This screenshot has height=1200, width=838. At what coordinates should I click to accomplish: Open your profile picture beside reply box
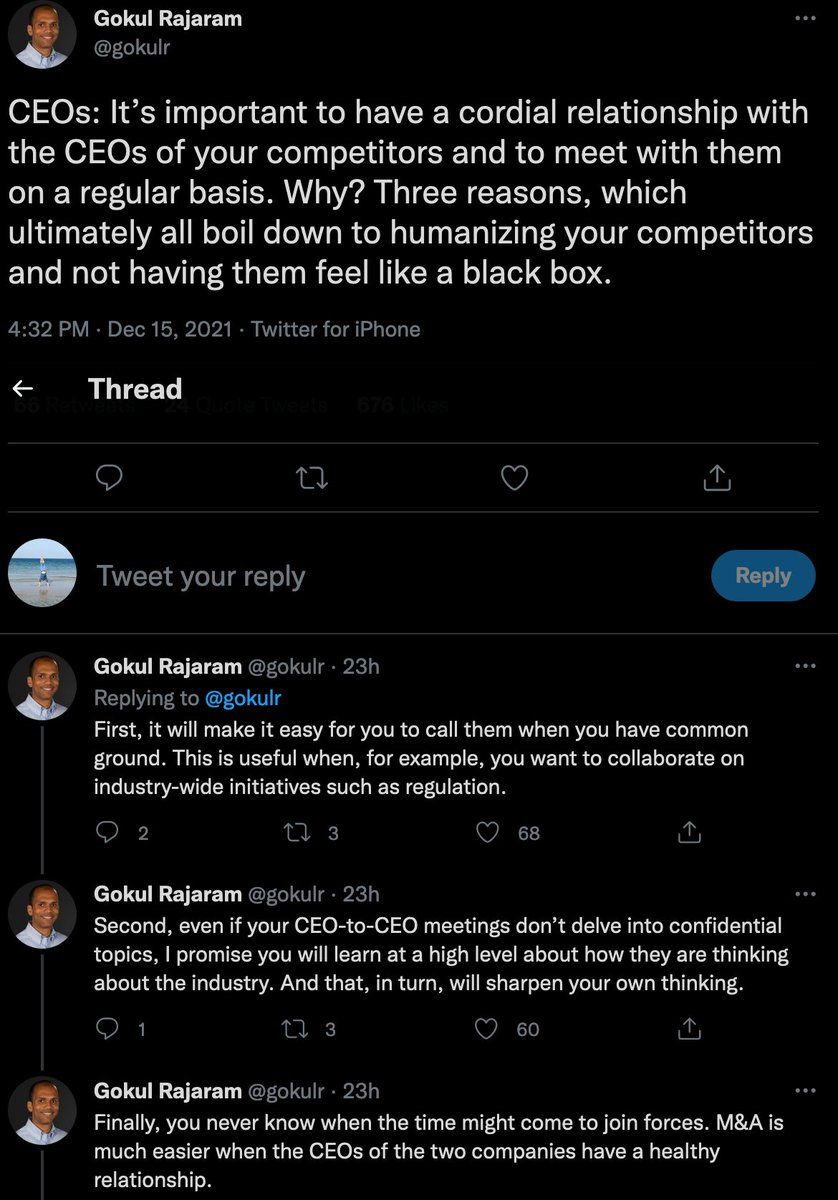(x=43, y=573)
